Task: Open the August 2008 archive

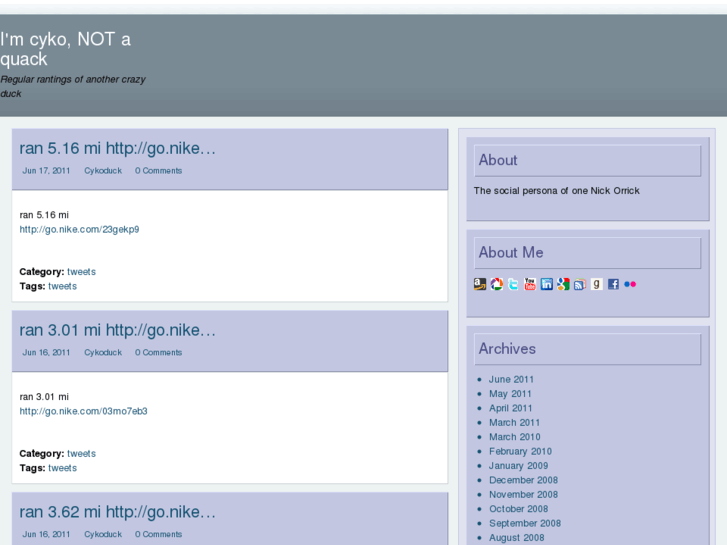Action: click(517, 538)
